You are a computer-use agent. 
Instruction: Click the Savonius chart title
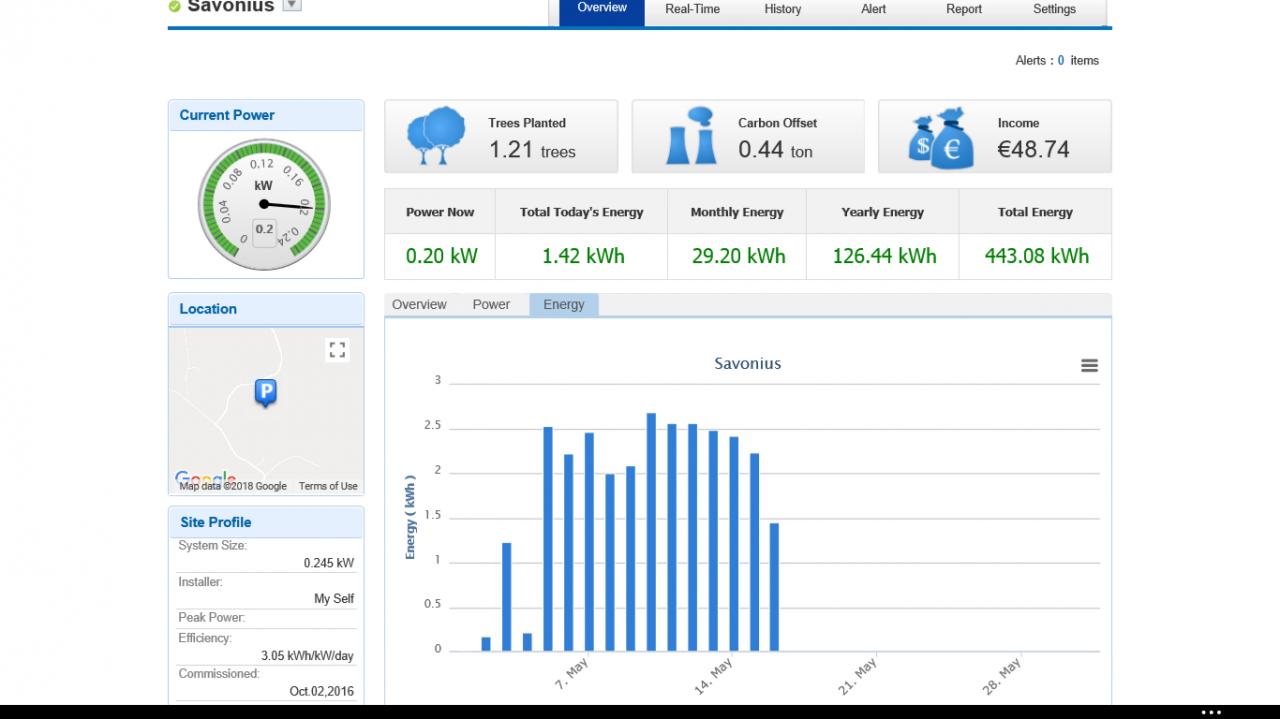pyautogui.click(x=748, y=364)
